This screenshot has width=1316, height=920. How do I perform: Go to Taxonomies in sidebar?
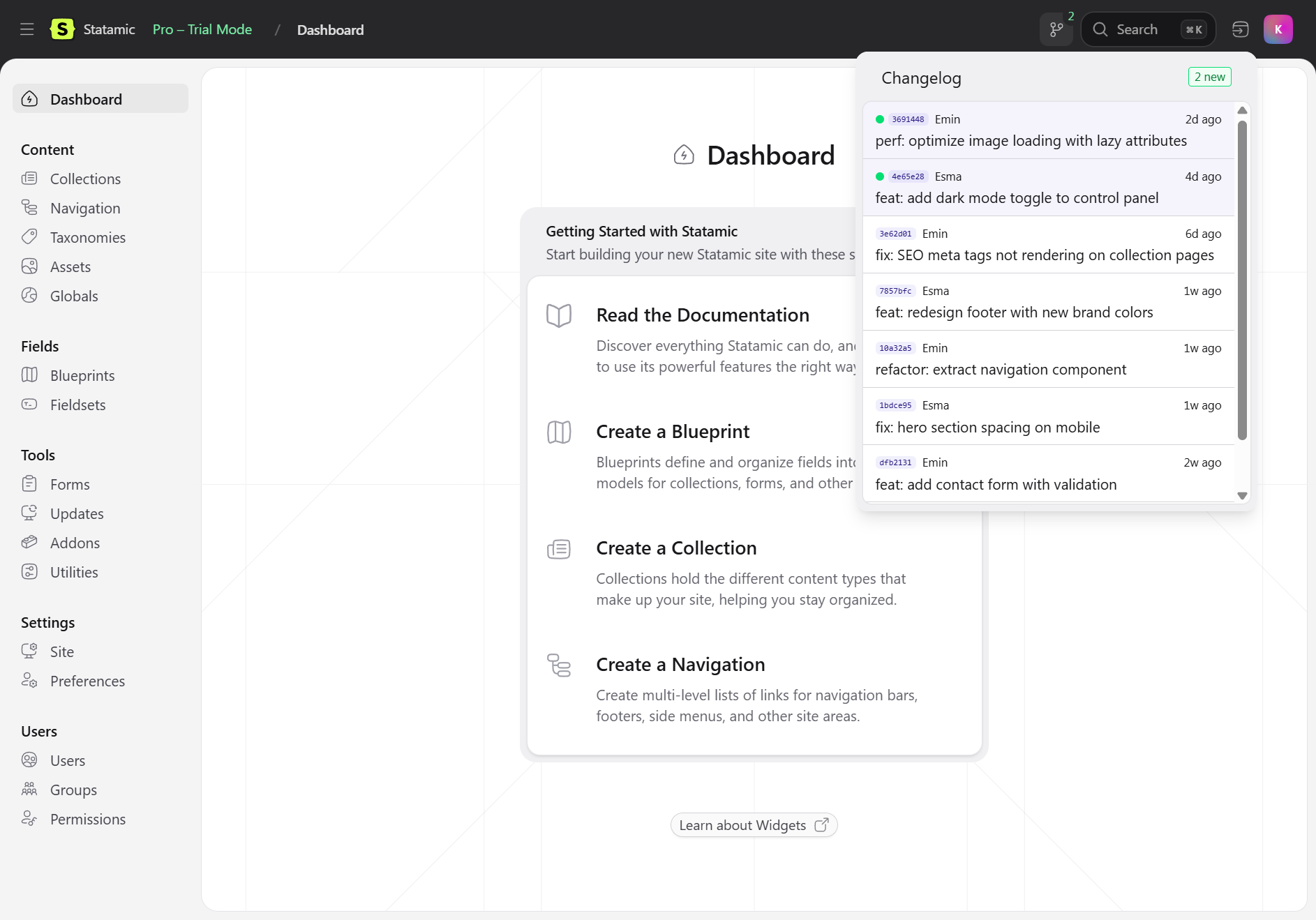(87, 238)
